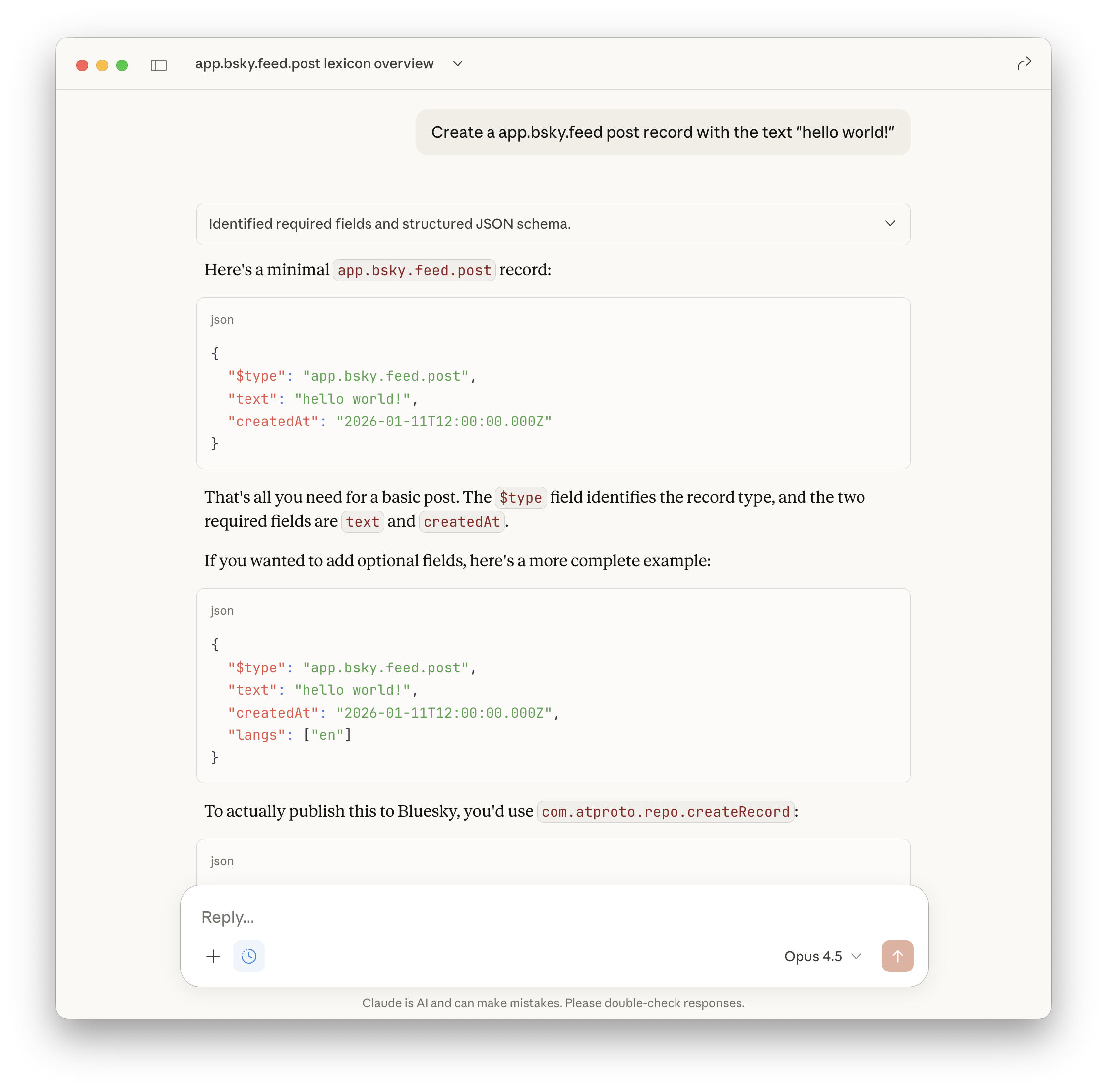The image size is (1107, 1092).
Task: Click the langs line in second code block
Action: coord(290,735)
